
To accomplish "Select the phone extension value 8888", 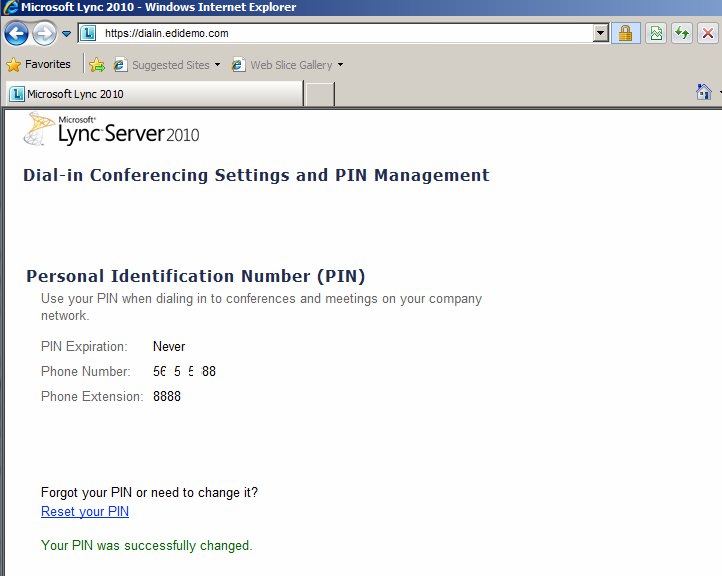I will coord(167,396).
